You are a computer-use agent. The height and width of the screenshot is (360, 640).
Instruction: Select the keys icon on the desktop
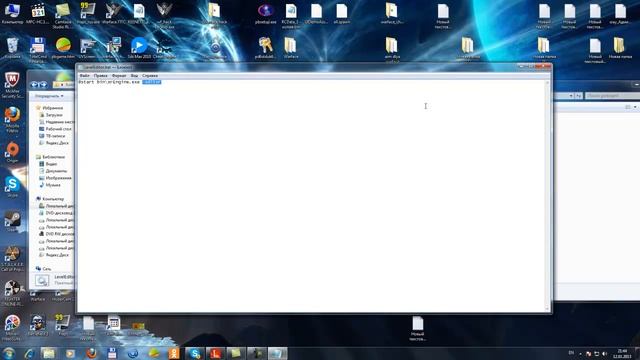point(265,48)
